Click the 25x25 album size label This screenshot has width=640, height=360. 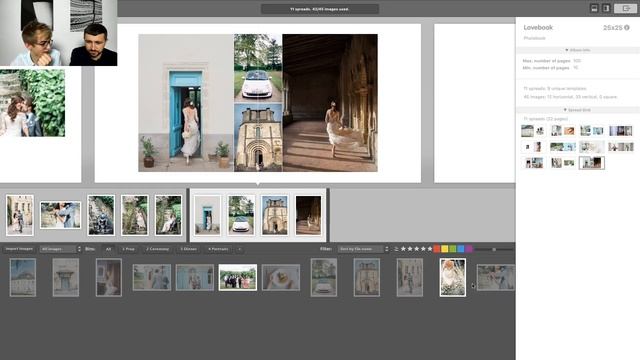pos(612,27)
